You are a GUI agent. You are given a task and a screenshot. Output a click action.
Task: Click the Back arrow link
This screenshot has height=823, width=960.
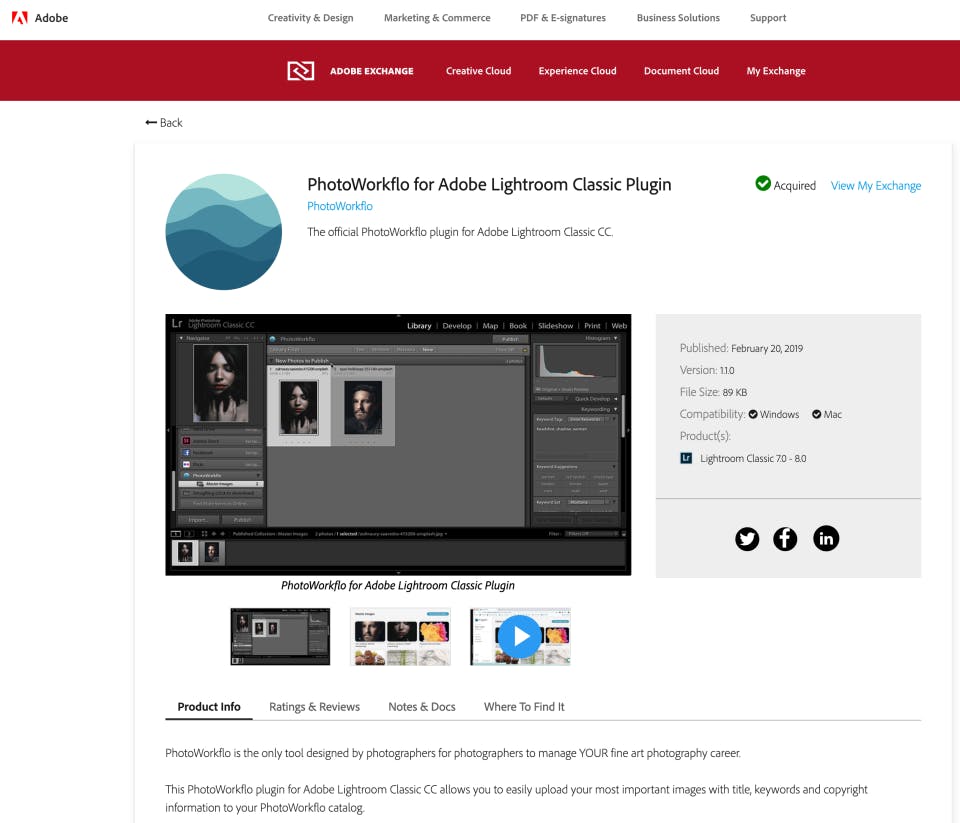tap(164, 122)
